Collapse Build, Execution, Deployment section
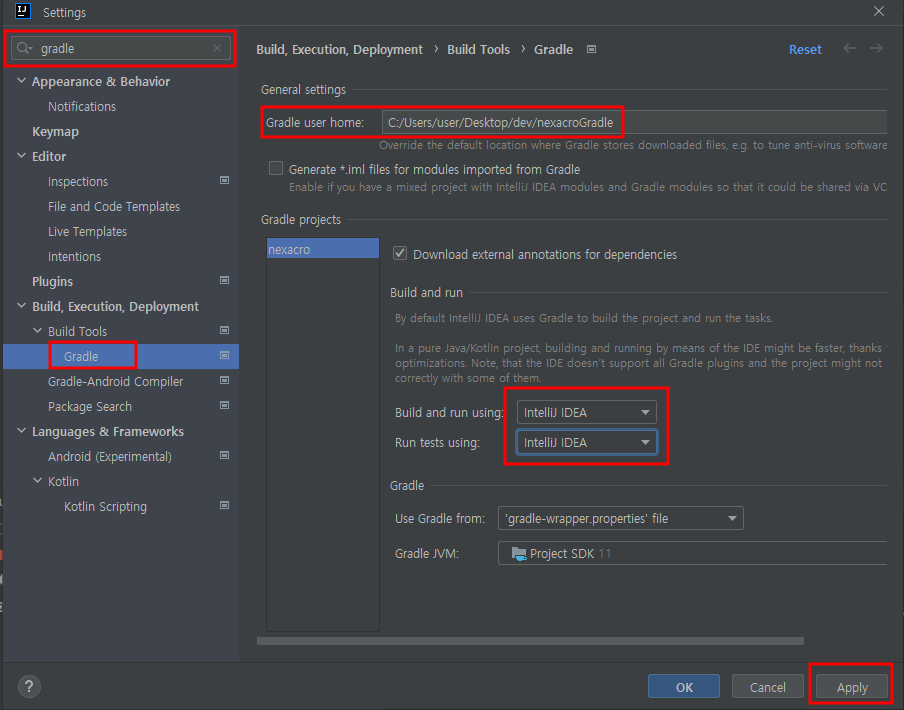This screenshot has width=904, height=710. 21,306
